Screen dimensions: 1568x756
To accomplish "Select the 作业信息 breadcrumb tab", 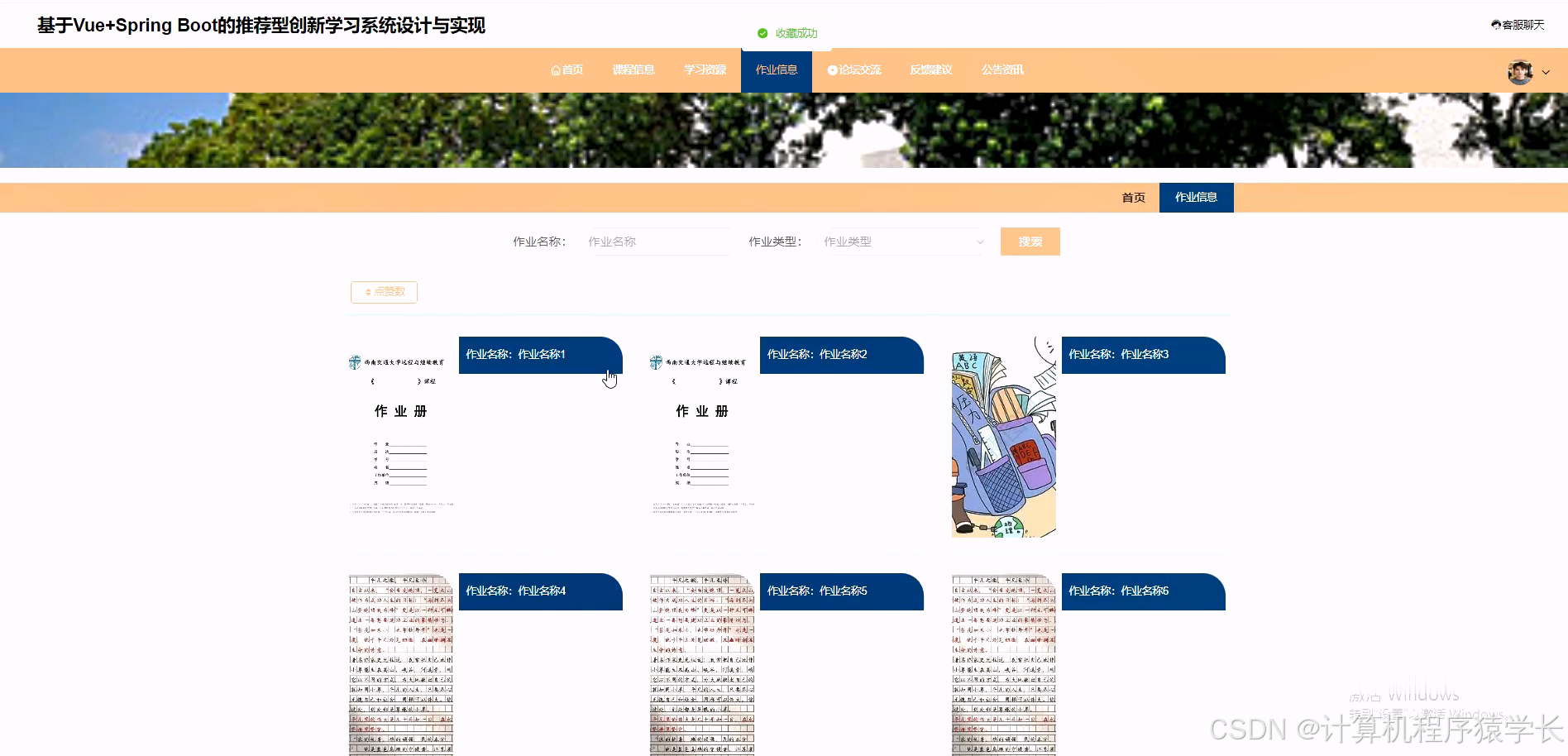I will click(1196, 198).
